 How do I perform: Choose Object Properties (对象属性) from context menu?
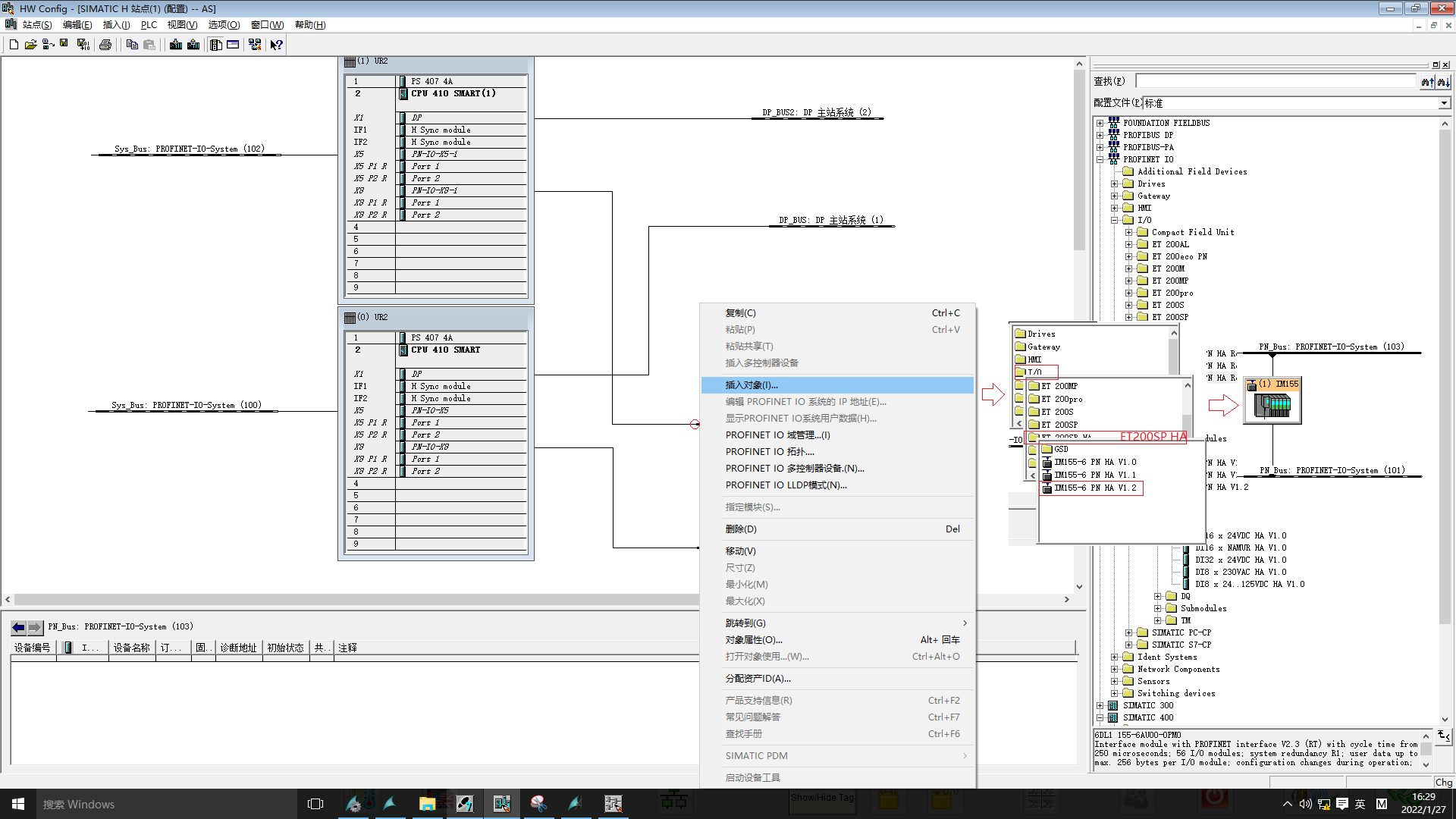click(754, 640)
